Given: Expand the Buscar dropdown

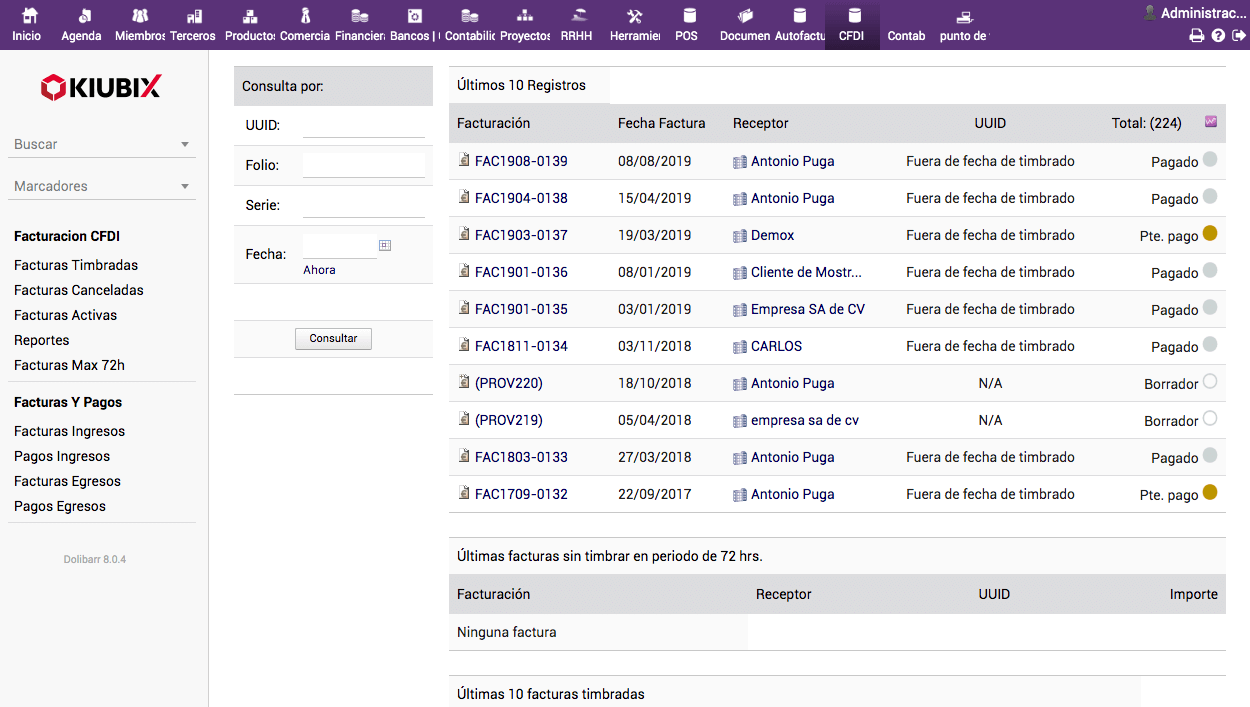Looking at the screenshot, I should point(102,145).
